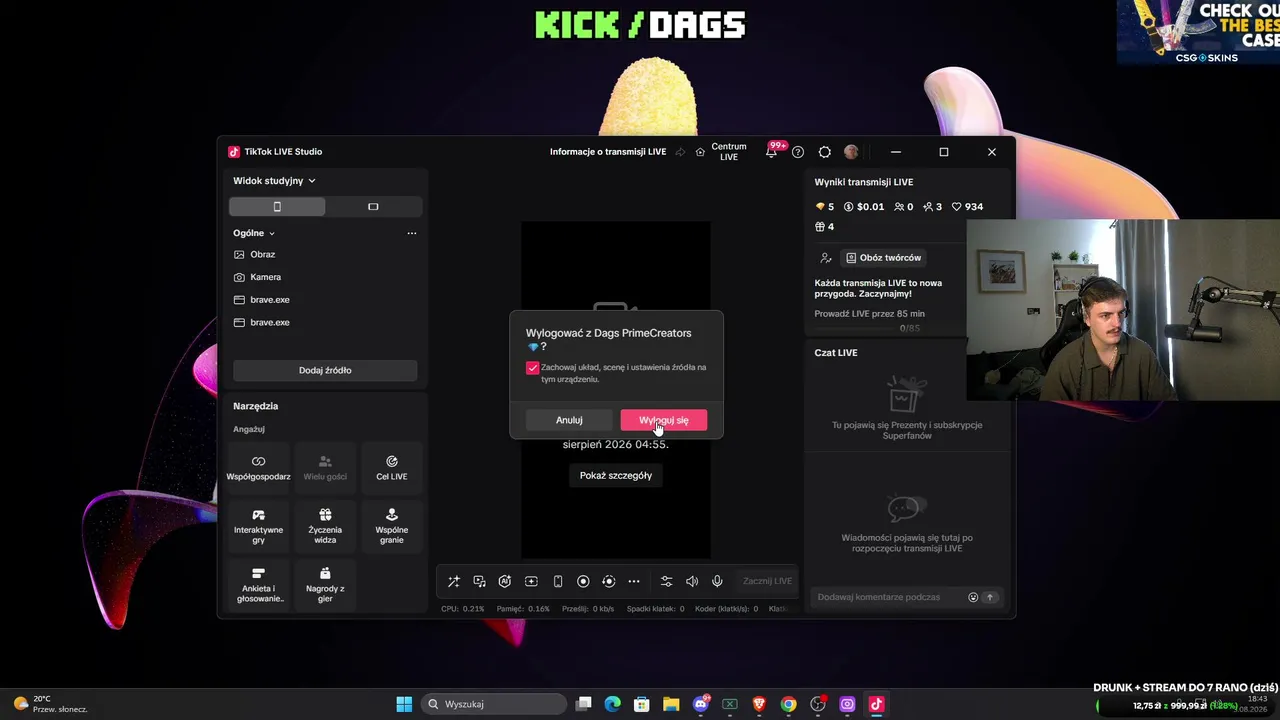Send the chat comment with arrow button

[x=990, y=597]
